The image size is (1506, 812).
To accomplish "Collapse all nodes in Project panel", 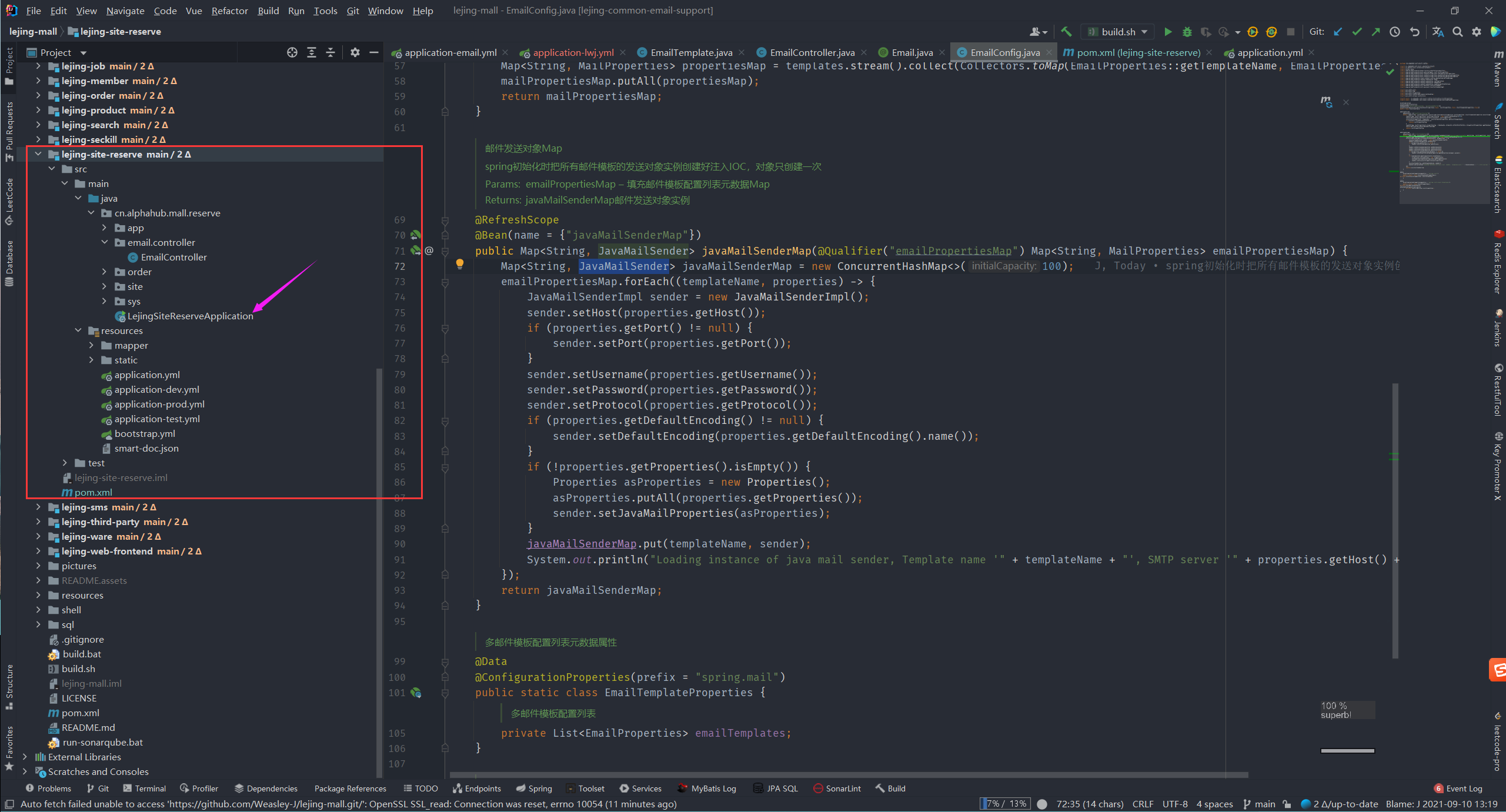I will (x=330, y=52).
